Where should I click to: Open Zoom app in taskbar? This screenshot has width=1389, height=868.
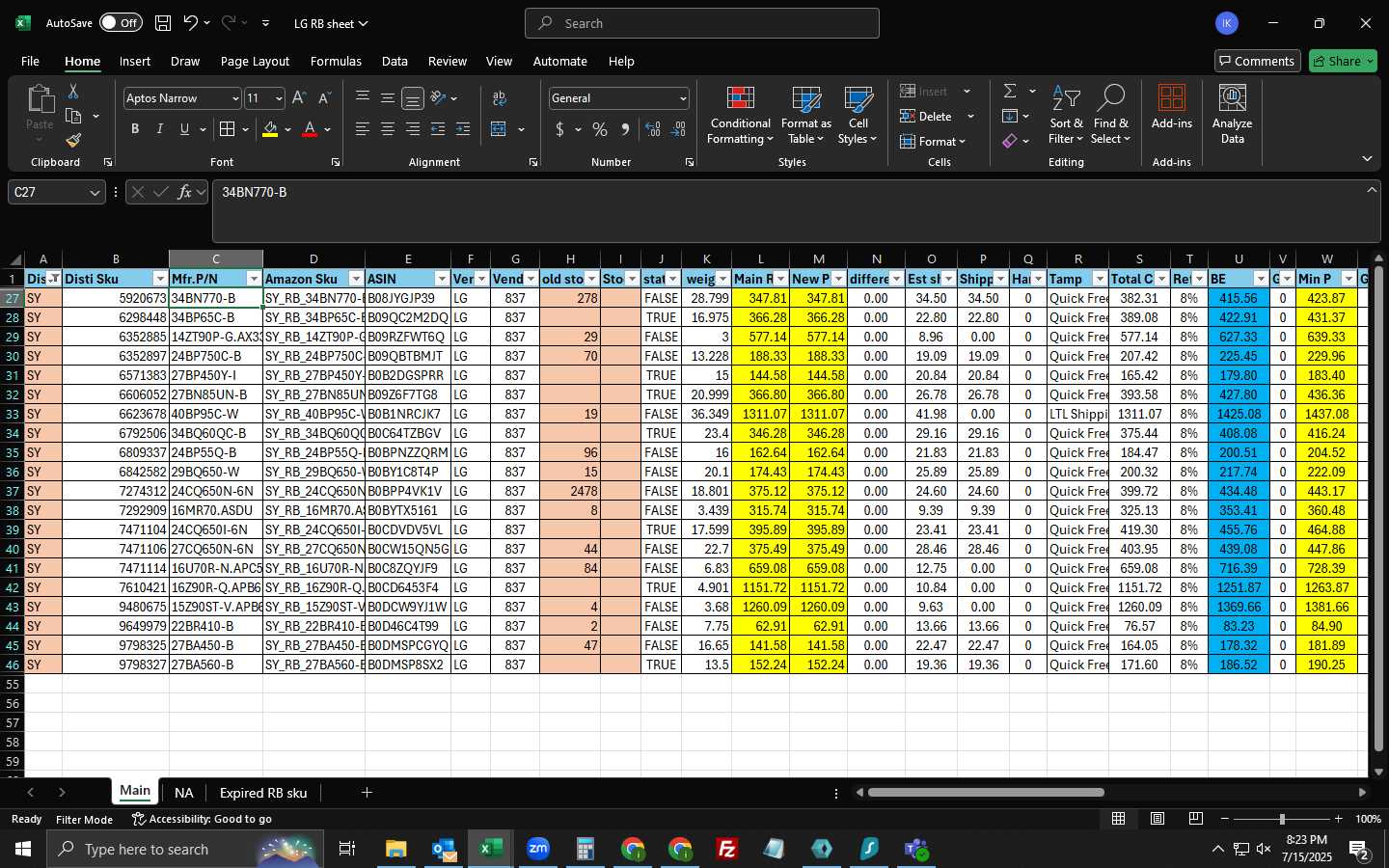pyautogui.click(x=538, y=849)
